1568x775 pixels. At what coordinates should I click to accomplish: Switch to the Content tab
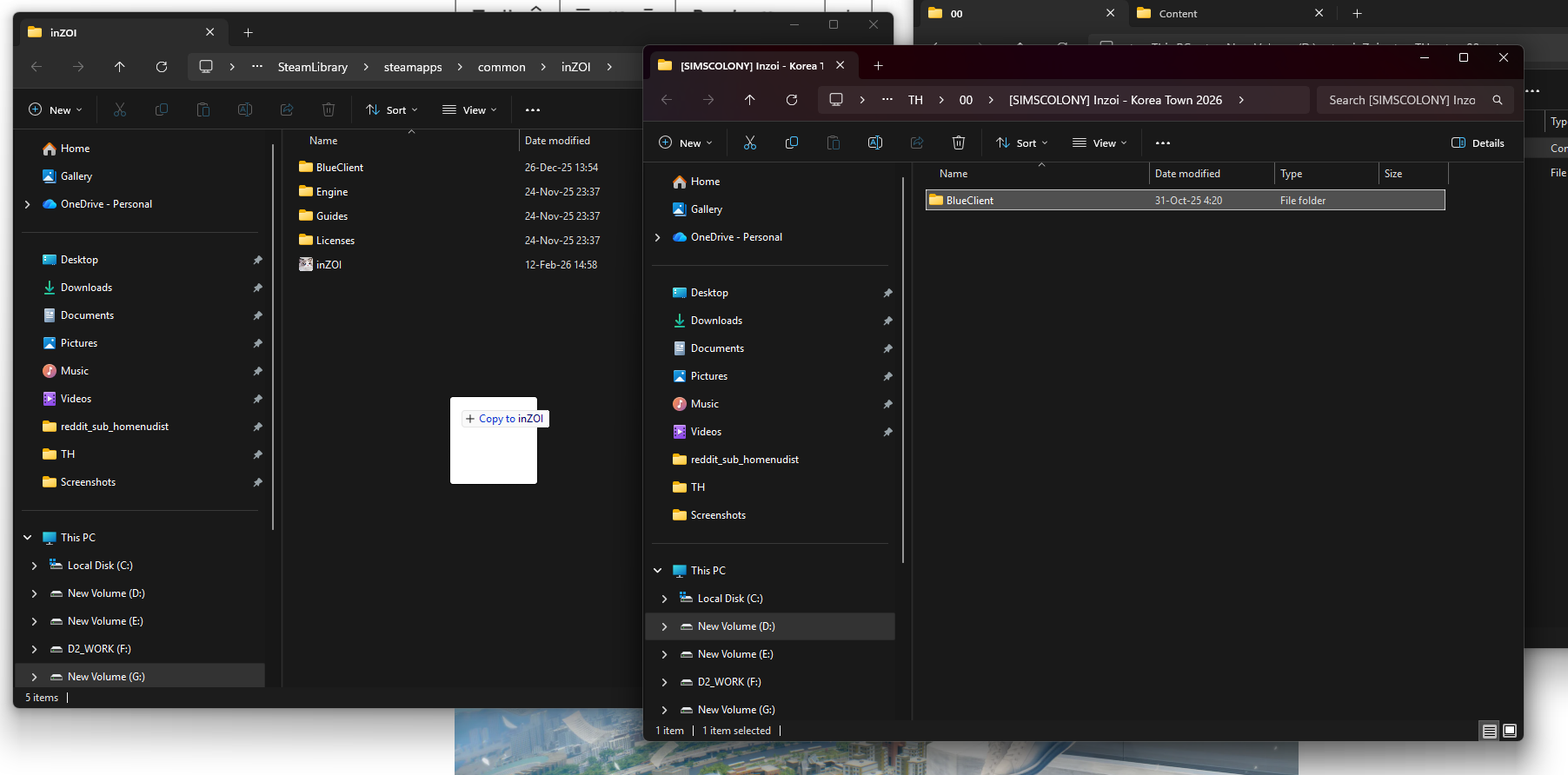tap(1178, 14)
